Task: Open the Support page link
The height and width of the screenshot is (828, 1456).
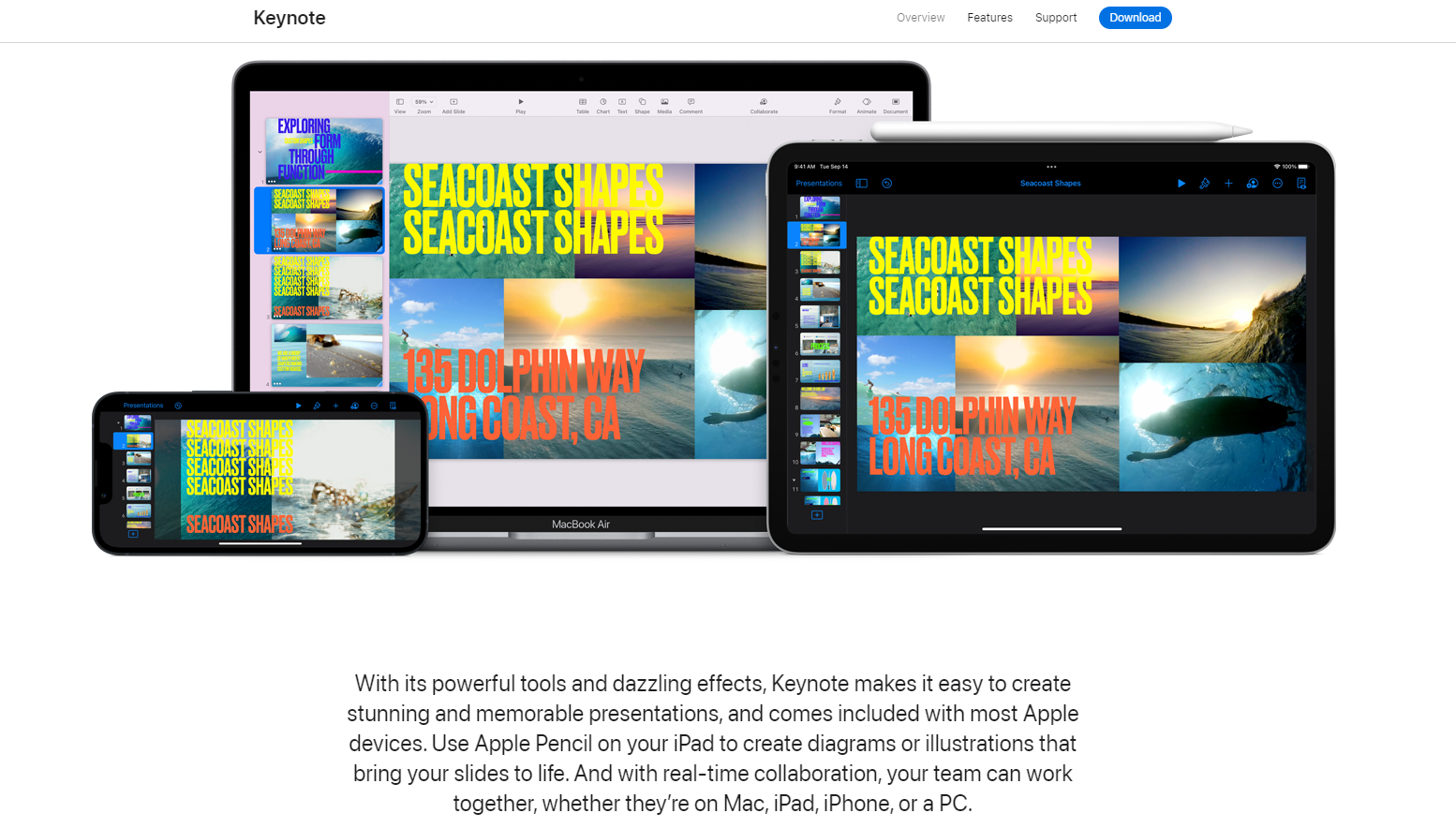Action: 1056,18
